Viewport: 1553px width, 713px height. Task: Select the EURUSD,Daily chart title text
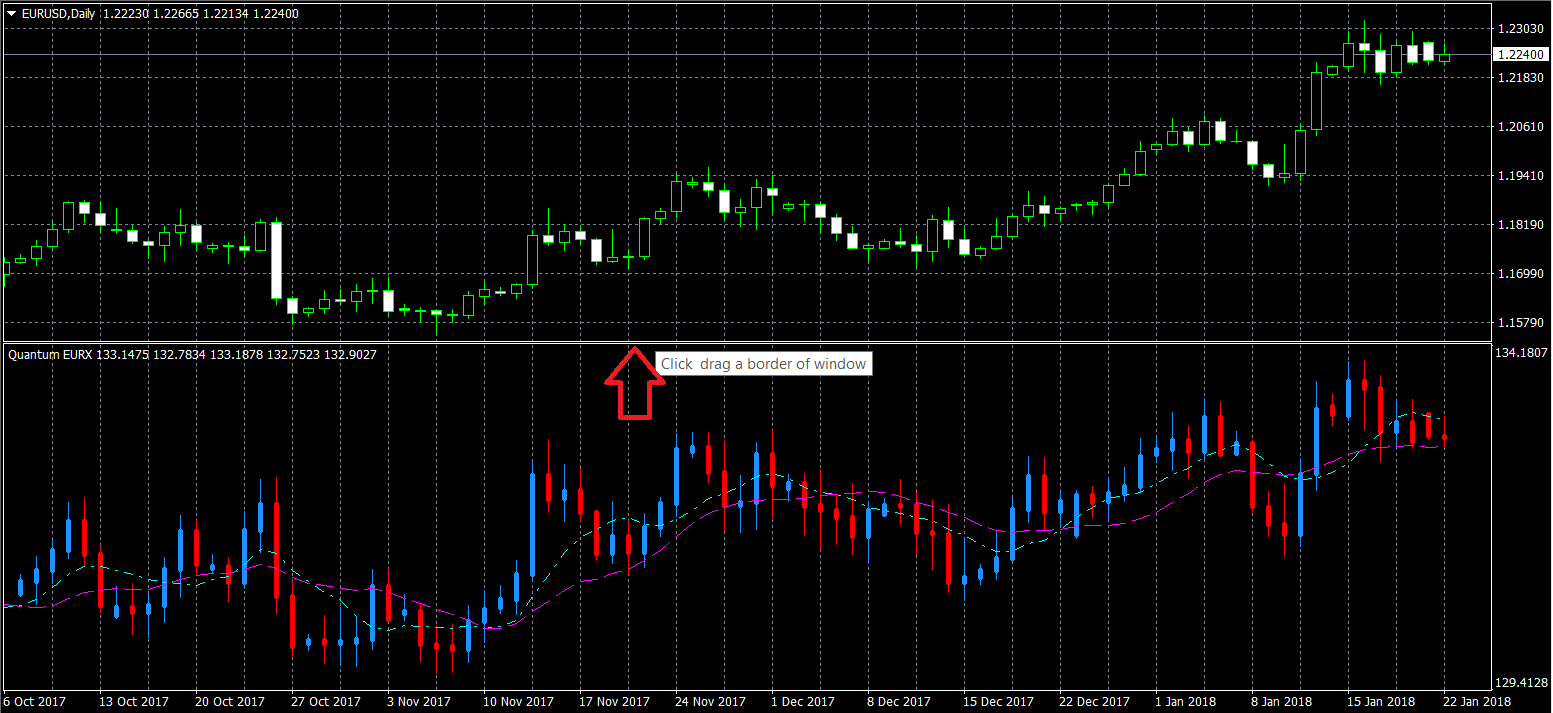coord(59,14)
